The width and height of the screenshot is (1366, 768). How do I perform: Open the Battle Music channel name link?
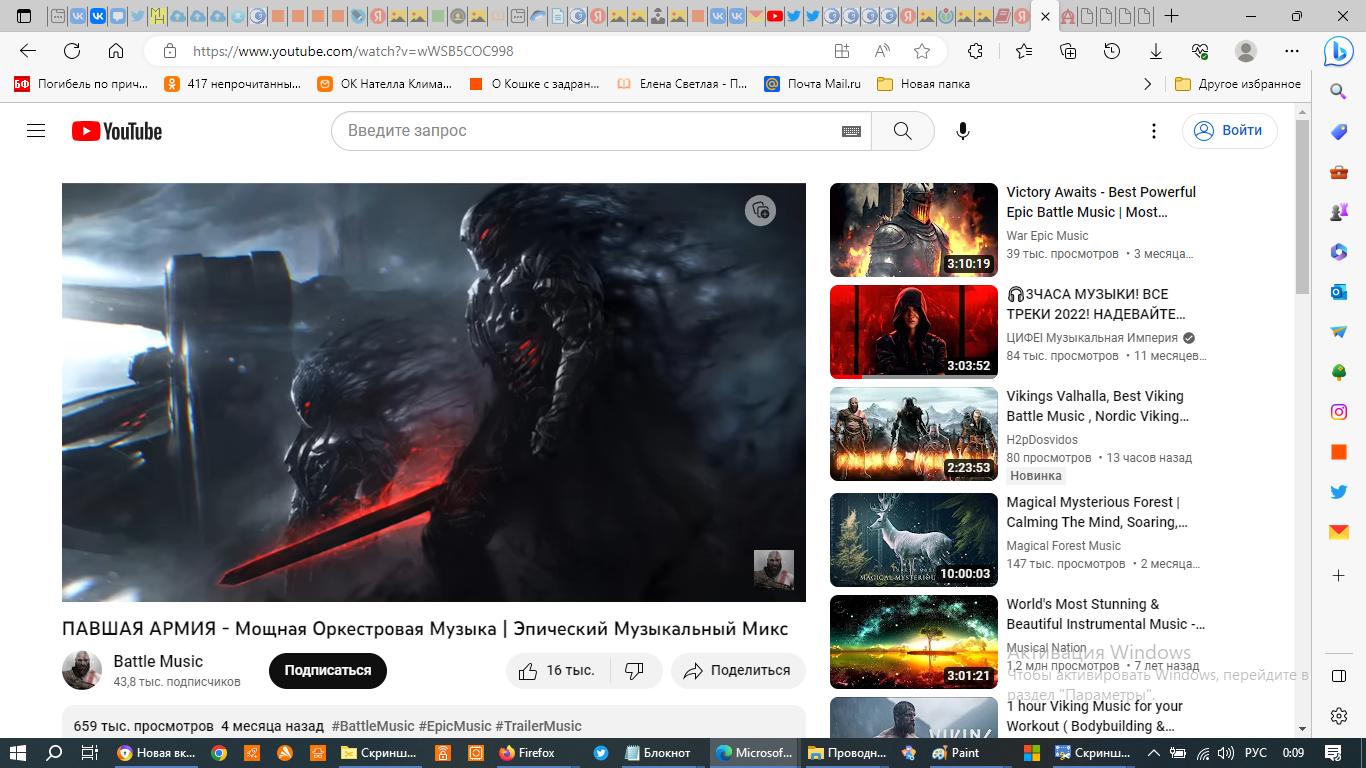click(x=158, y=661)
